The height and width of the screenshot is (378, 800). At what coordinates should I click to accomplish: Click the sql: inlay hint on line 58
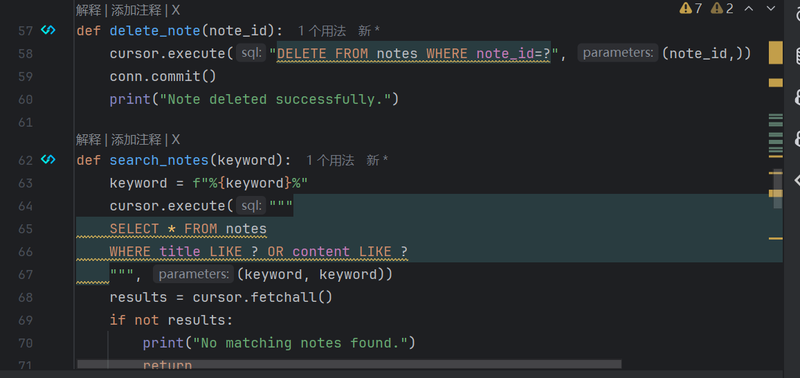[x=251, y=53]
